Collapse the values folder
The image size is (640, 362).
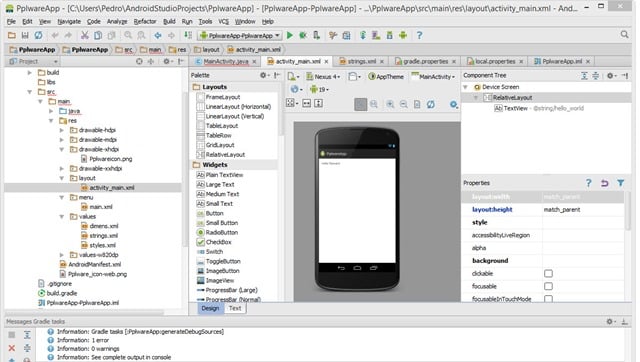pos(62,217)
